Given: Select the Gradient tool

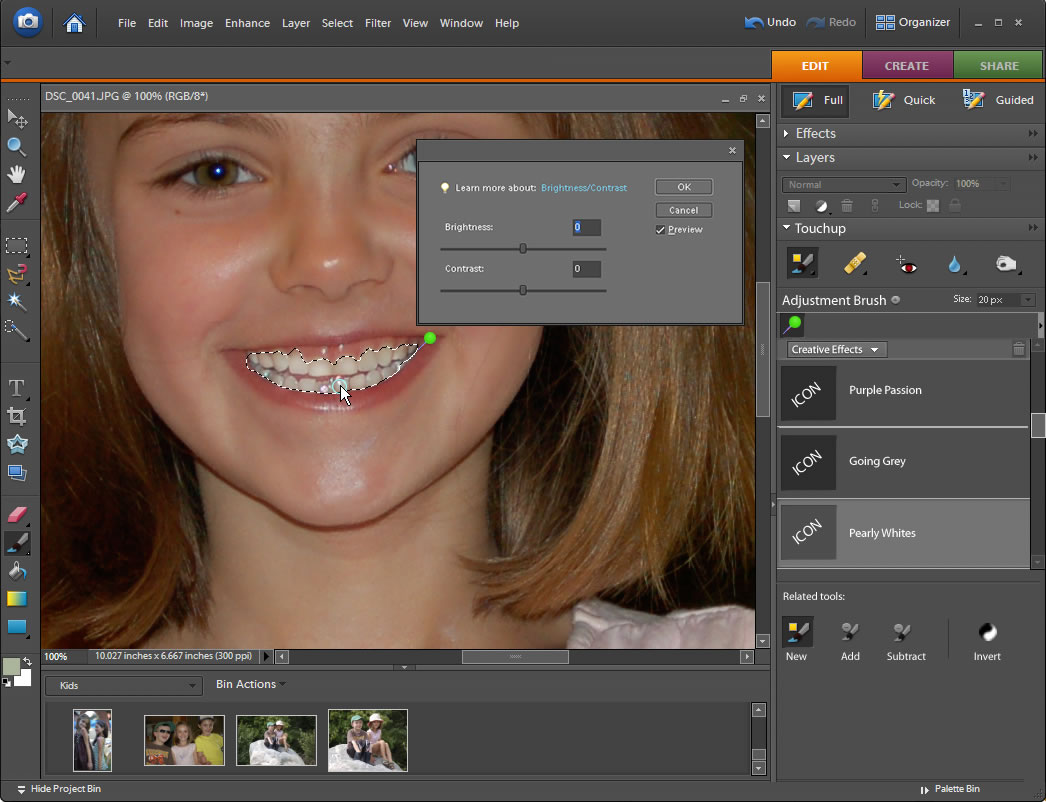Looking at the screenshot, I should coord(17,599).
